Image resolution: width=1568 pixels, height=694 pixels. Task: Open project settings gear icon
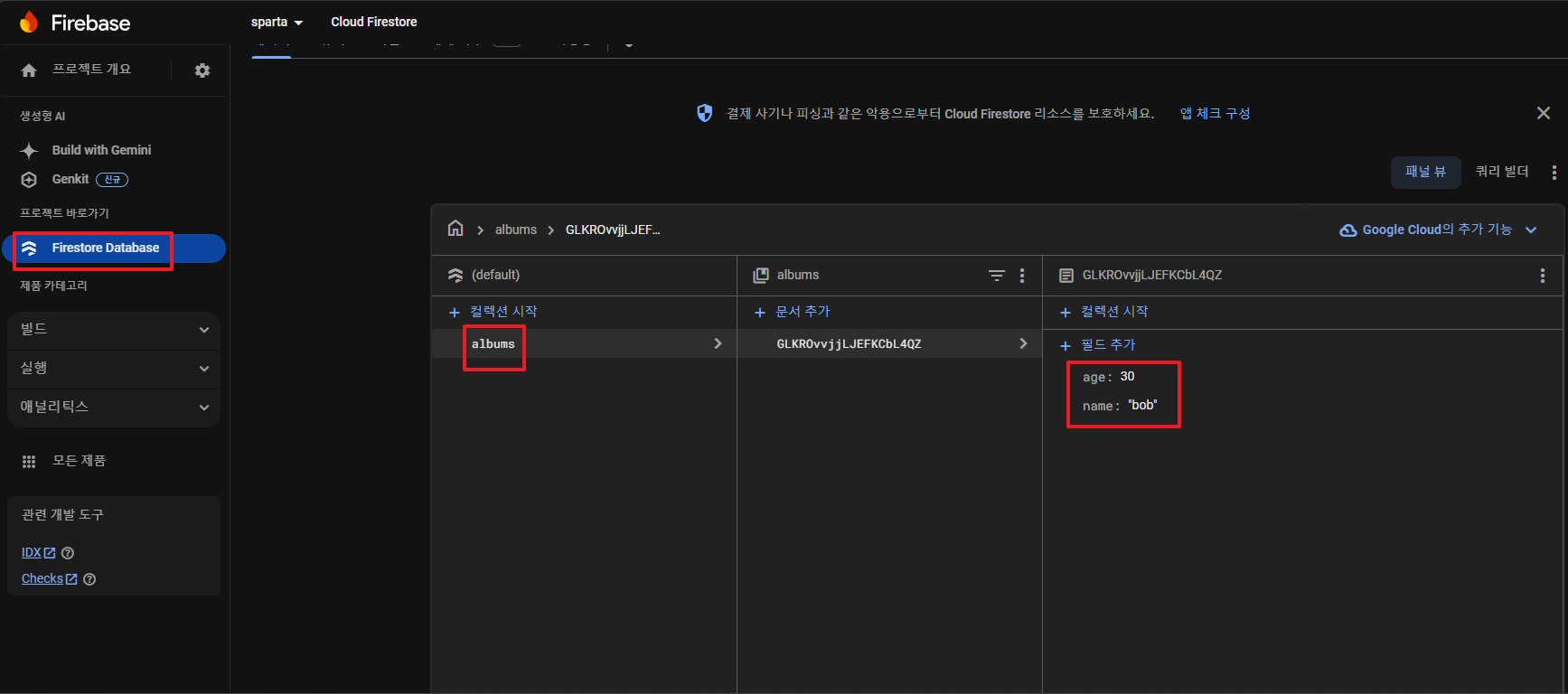(x=202, y=70)
